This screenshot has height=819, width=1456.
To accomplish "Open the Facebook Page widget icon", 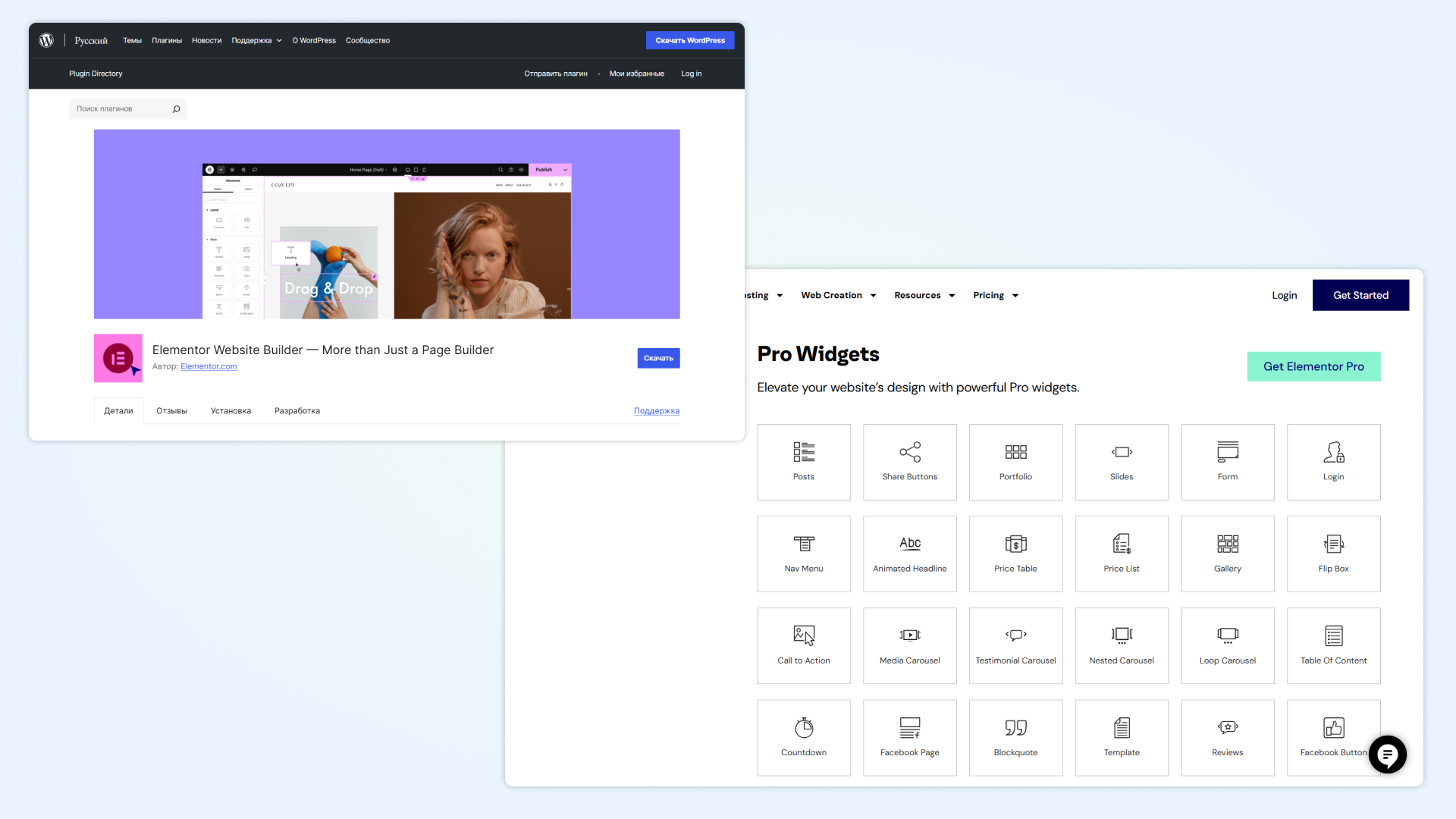I will (910, 728).
